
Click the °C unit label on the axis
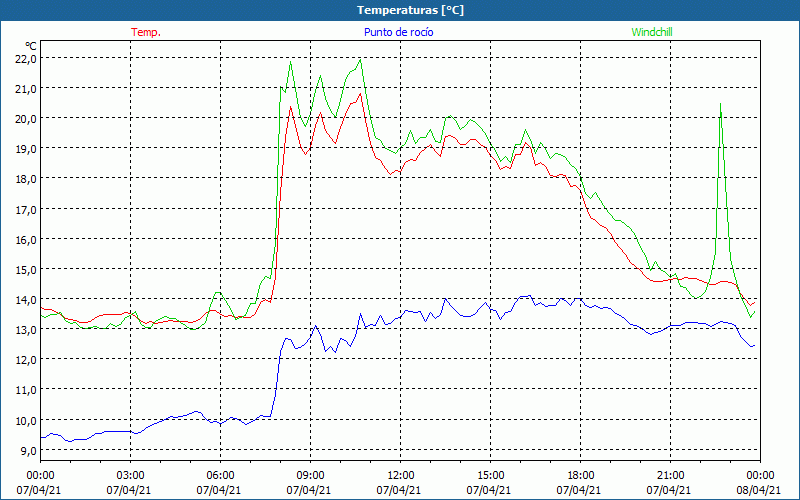click(x=31, y=47)
